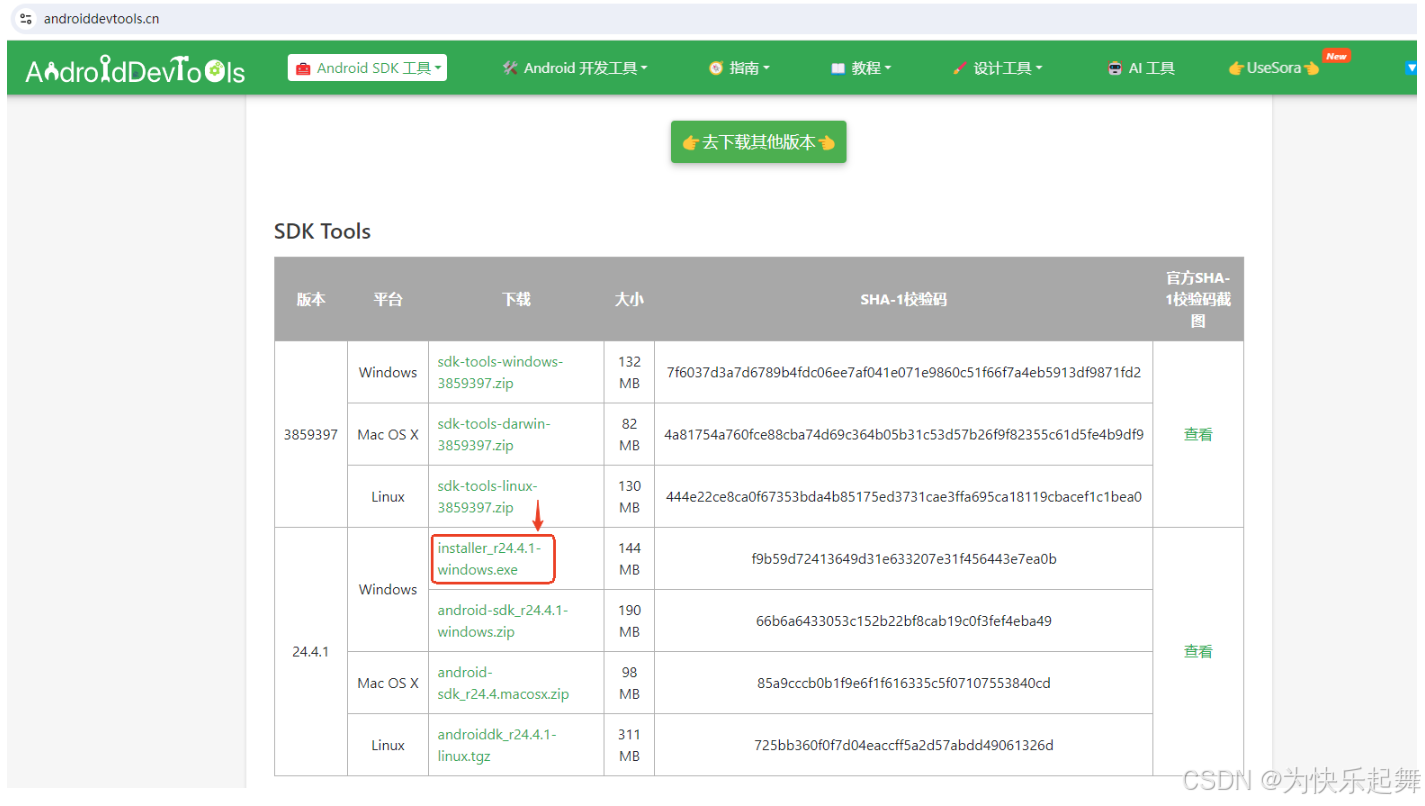Download sdk-tools-darwin-3859397.zip
The width and height of the screenshot is (1425, 806).
(x=494, y=434)
